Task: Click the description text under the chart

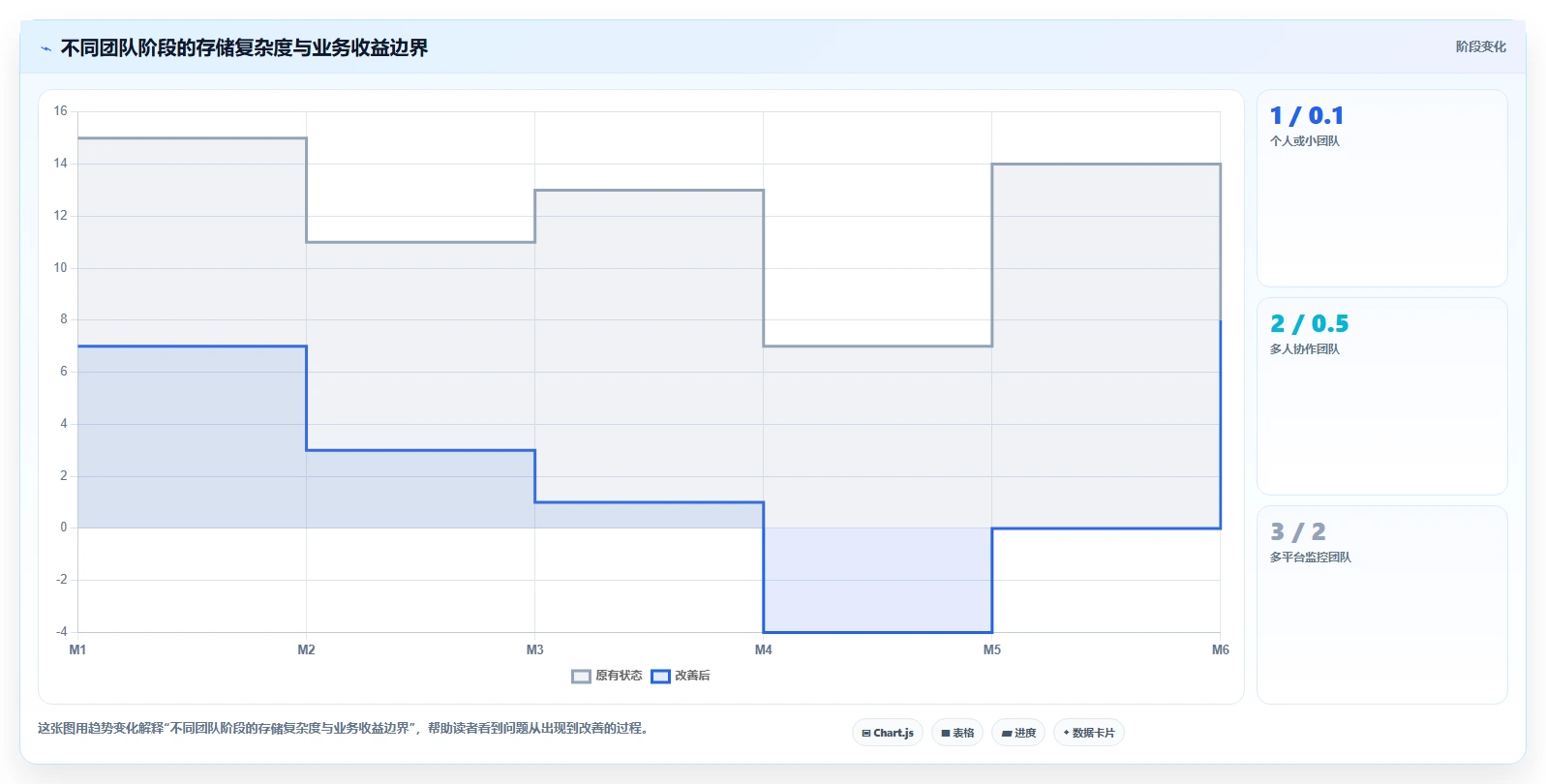Action: click(343, 729)
